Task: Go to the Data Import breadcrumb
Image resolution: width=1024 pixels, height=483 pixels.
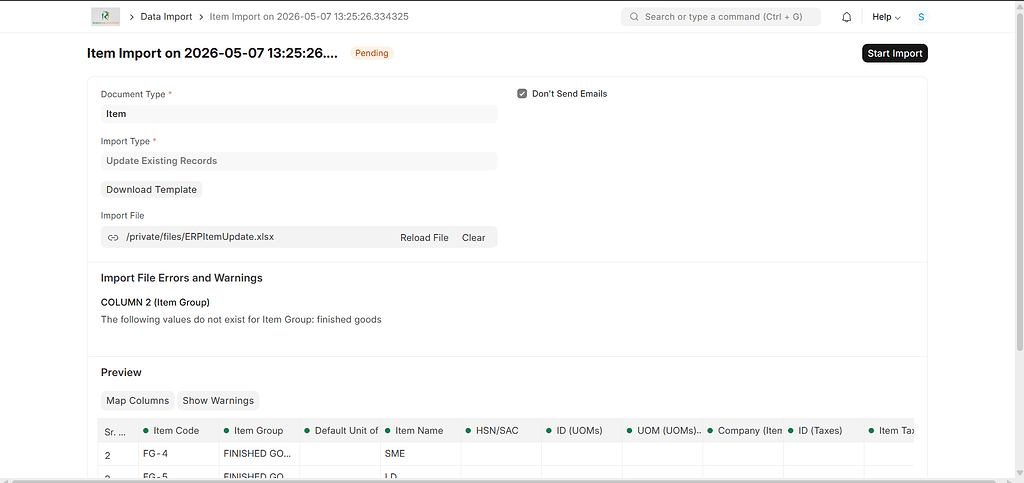Action: (x=167, y=17)
